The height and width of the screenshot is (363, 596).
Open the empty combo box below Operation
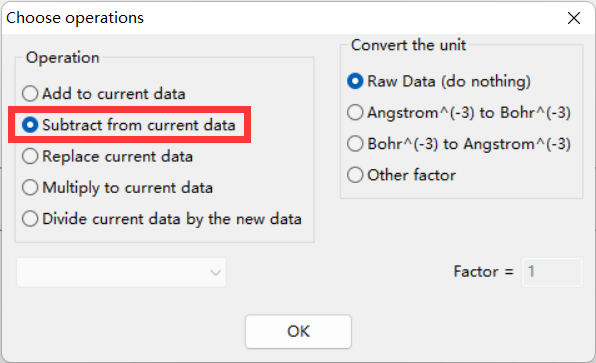[x=121, y=272]
